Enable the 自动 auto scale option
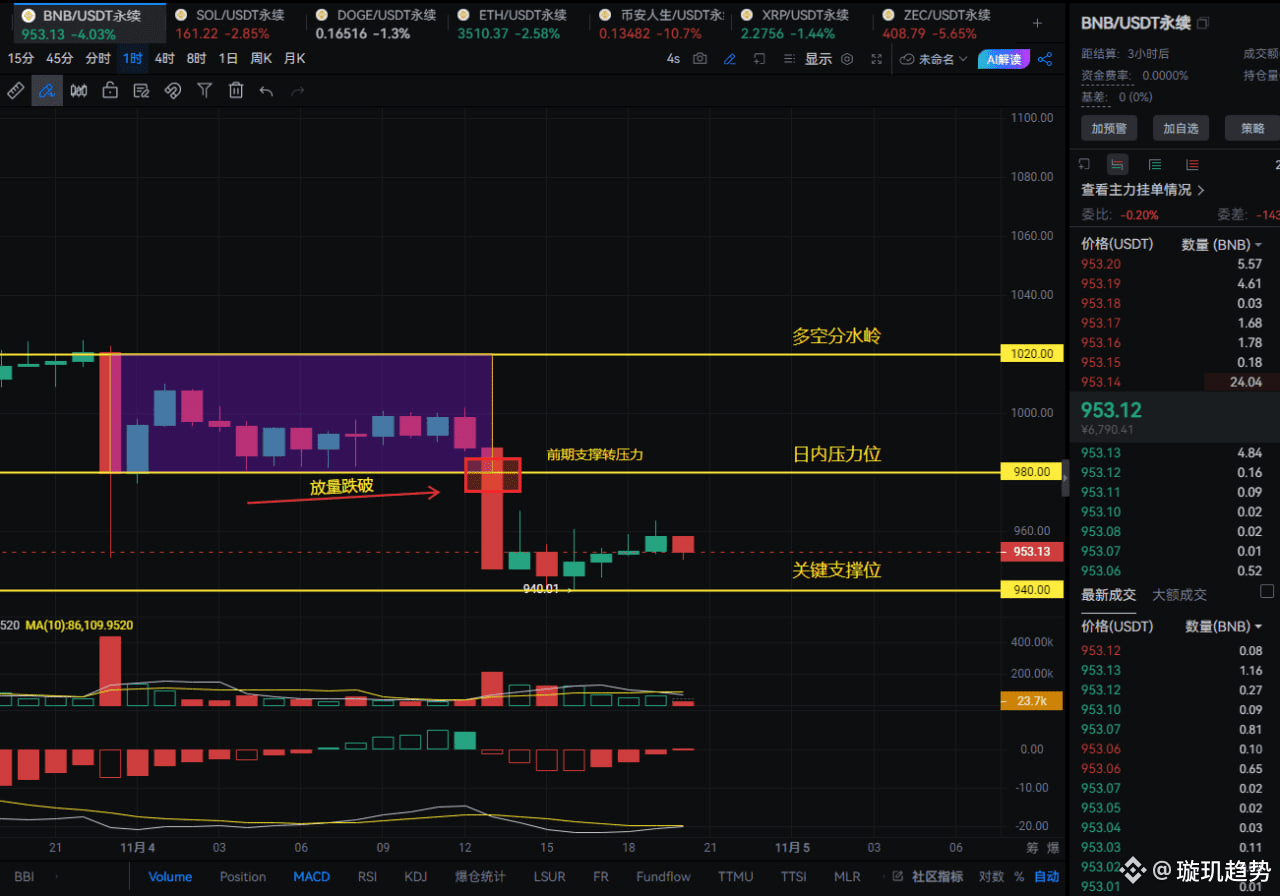1280x896 pixels. click(1047, 877)
